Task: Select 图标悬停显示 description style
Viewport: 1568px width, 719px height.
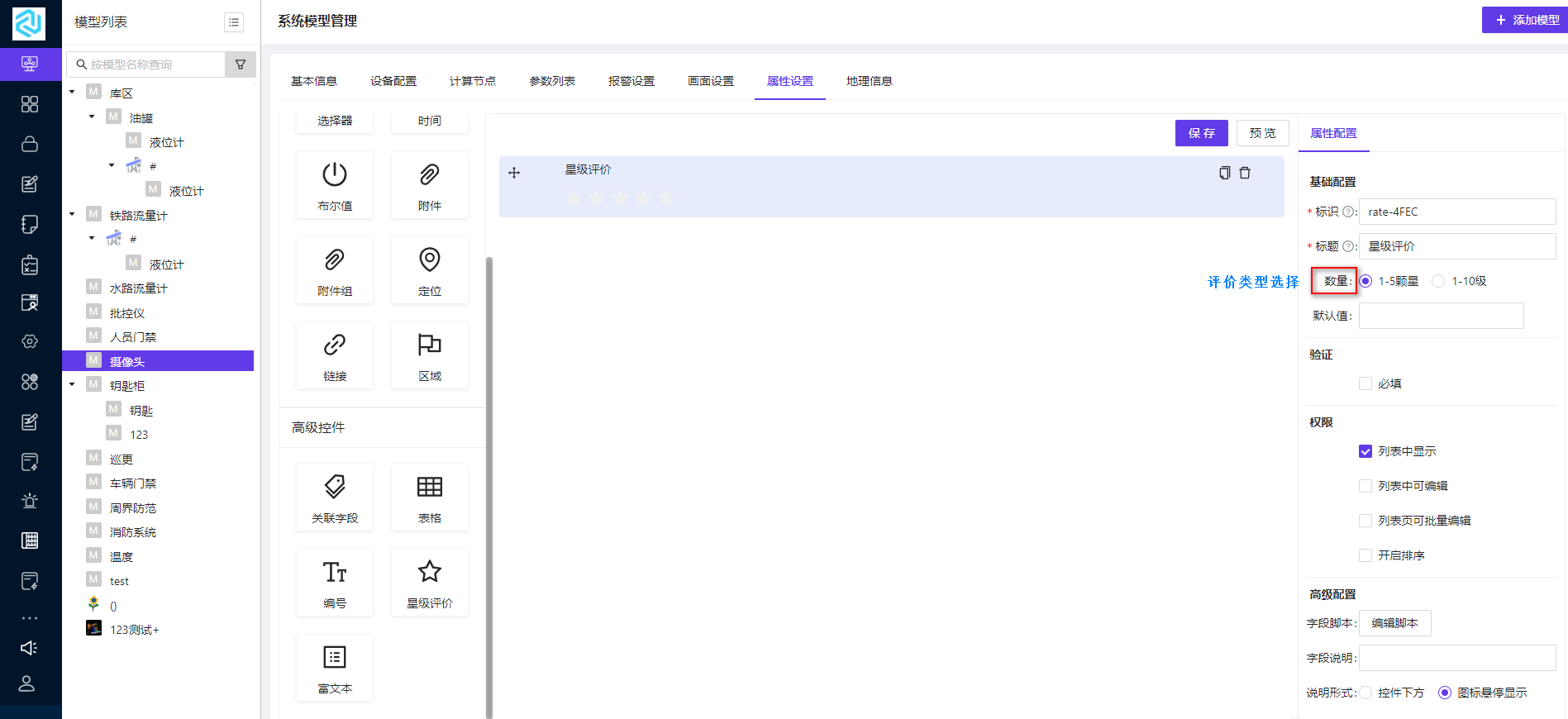Action: click(1445, 693)
